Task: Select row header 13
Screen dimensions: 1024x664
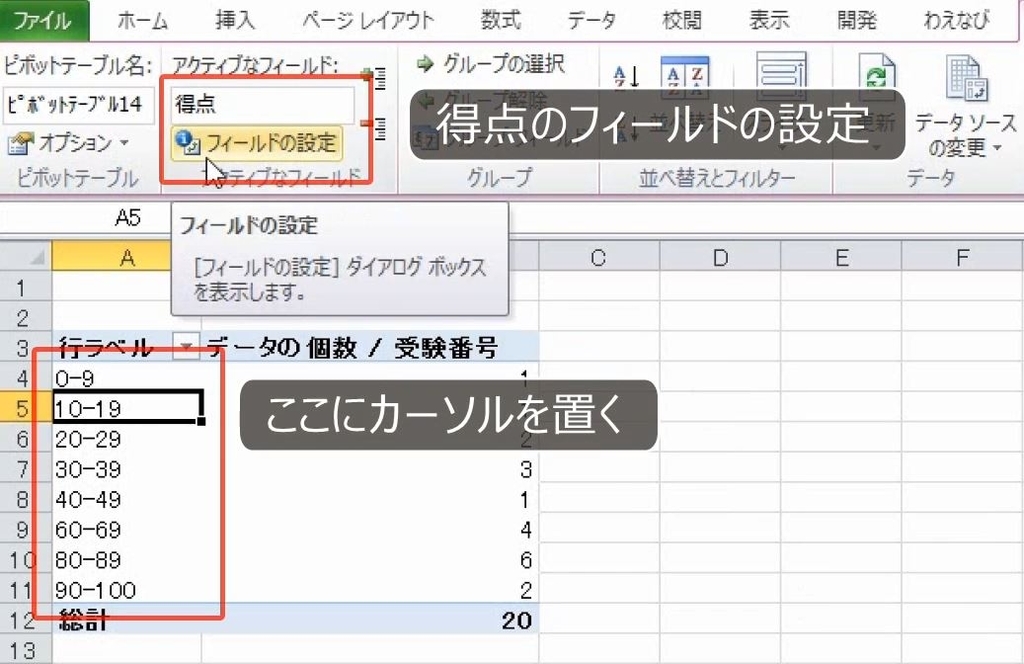Action: pos(25,650)
